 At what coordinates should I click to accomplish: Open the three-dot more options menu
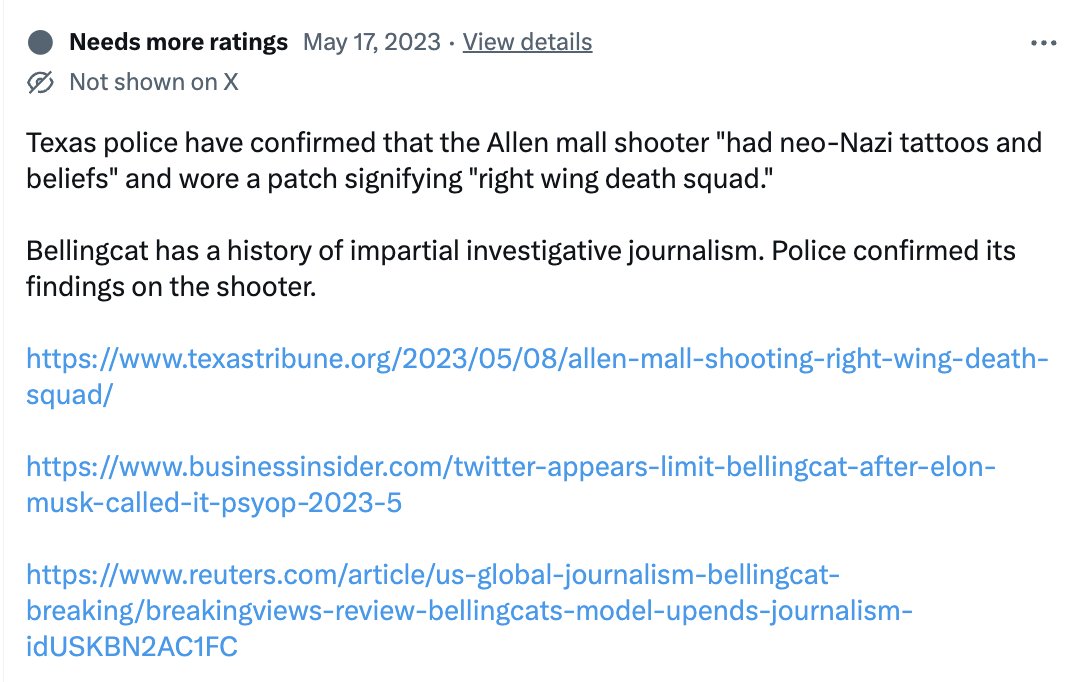[1043, 43]
